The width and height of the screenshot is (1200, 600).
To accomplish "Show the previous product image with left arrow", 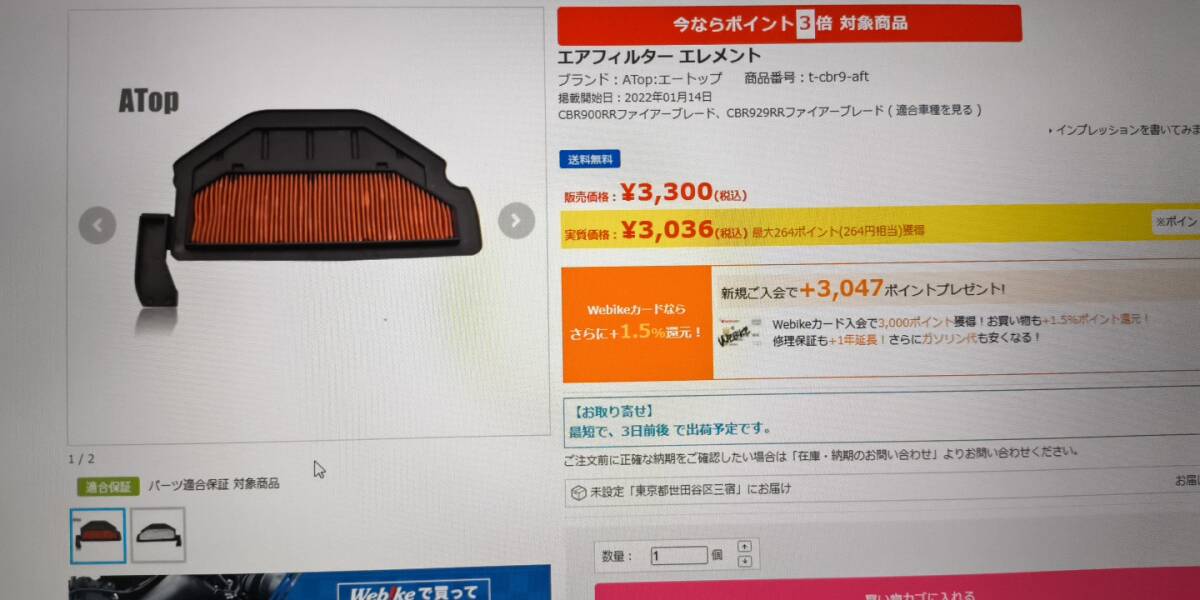I will coord(97,225).
